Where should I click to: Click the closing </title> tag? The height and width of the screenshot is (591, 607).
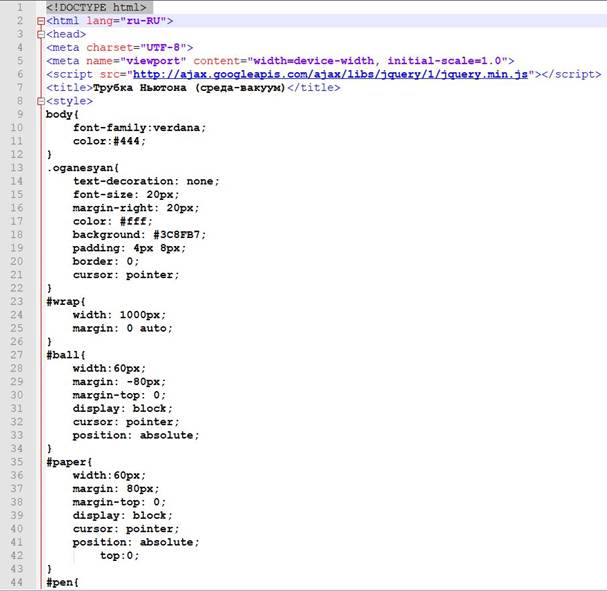tap(314, 88)
